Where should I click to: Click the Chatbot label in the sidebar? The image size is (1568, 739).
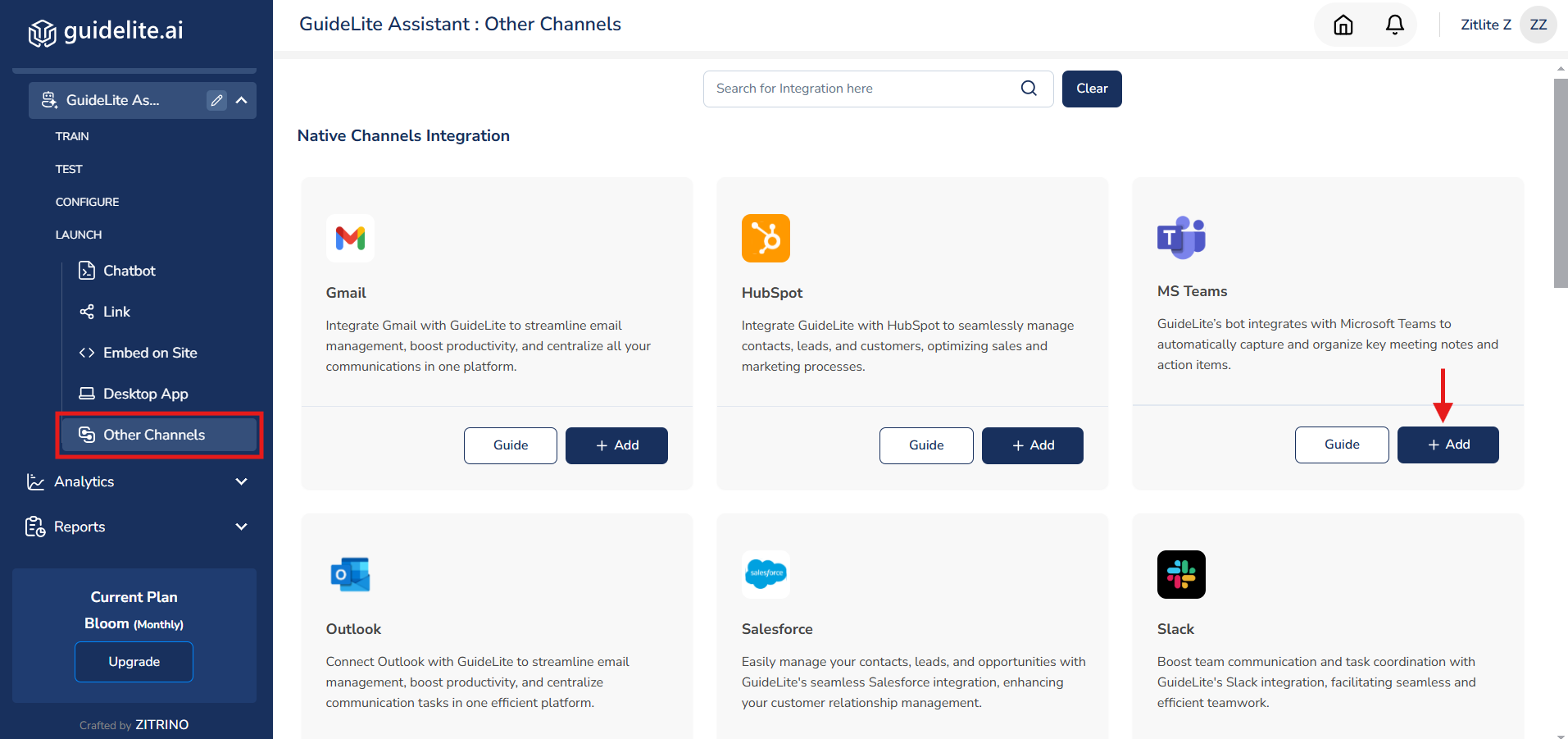click(x=130, y=271)
